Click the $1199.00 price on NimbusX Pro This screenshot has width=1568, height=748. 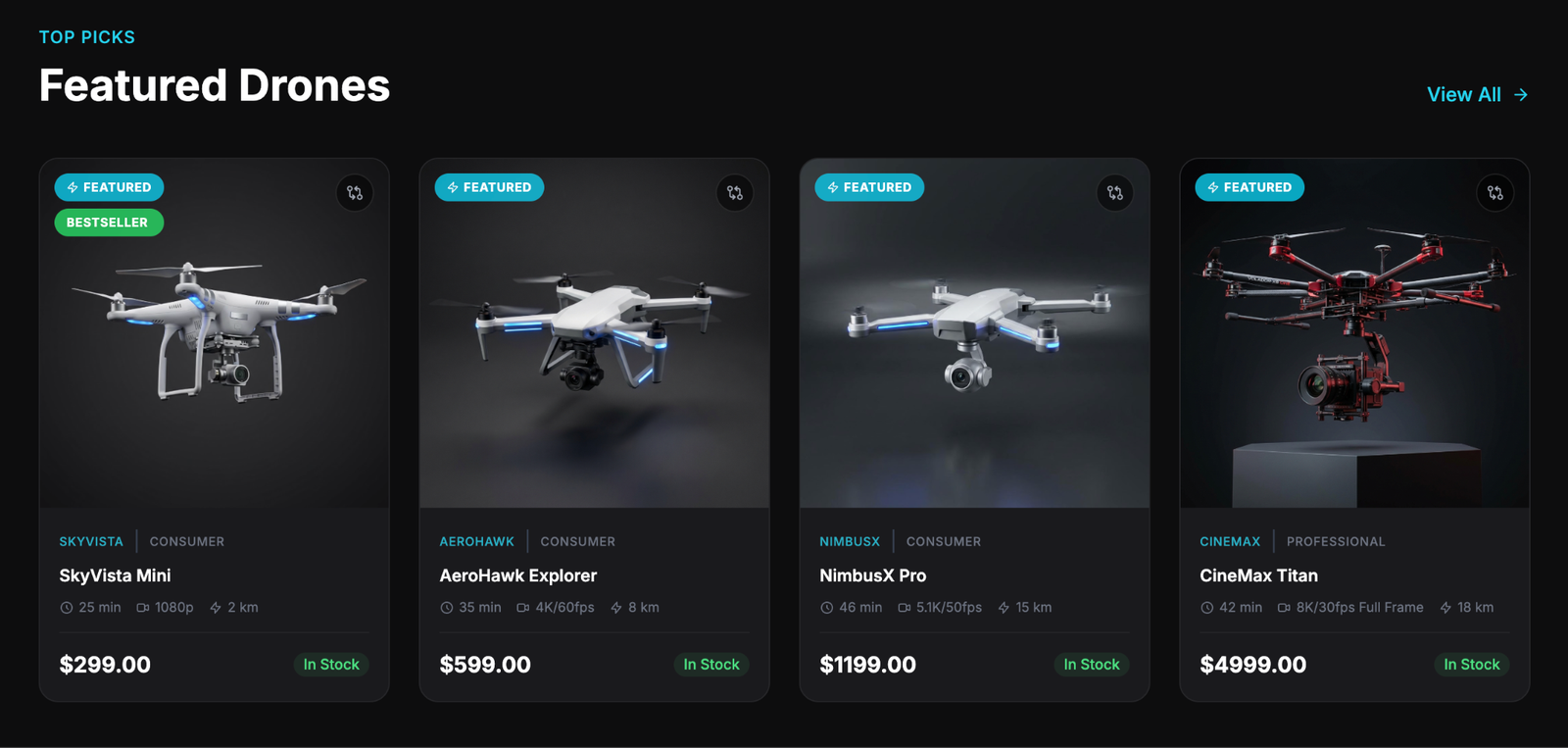[867, 665]
